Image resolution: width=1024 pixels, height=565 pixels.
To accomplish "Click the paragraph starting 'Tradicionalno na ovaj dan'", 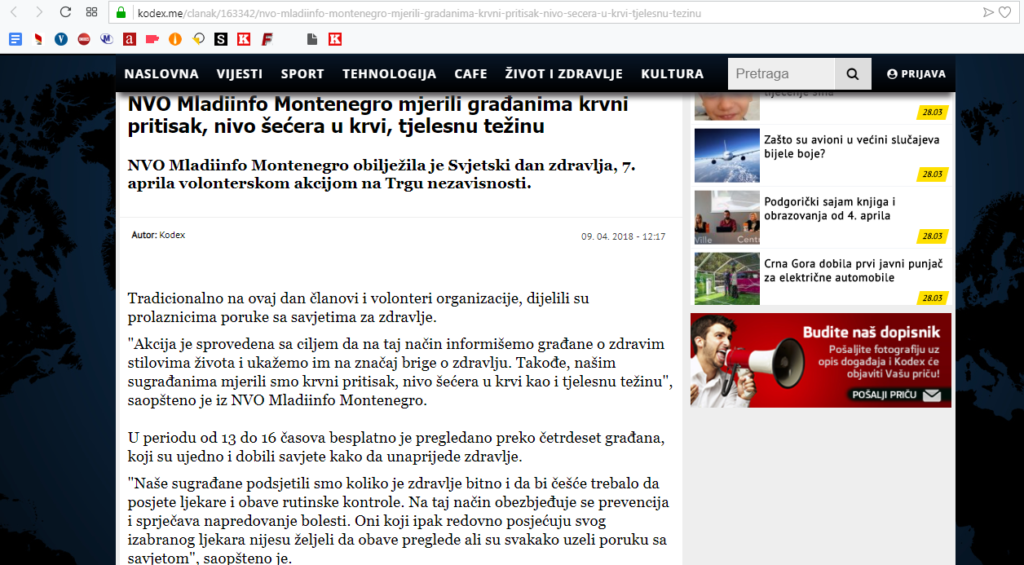I will pos(359,308).
